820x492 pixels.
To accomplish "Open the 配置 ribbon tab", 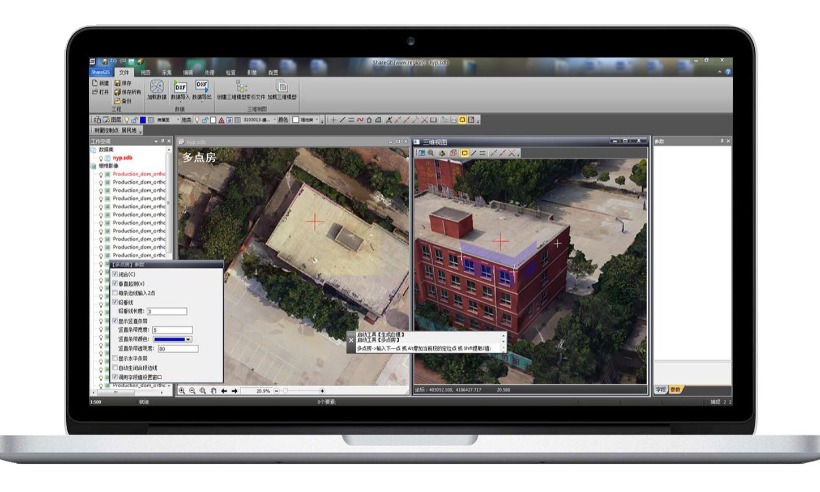I will pos(273,72).
